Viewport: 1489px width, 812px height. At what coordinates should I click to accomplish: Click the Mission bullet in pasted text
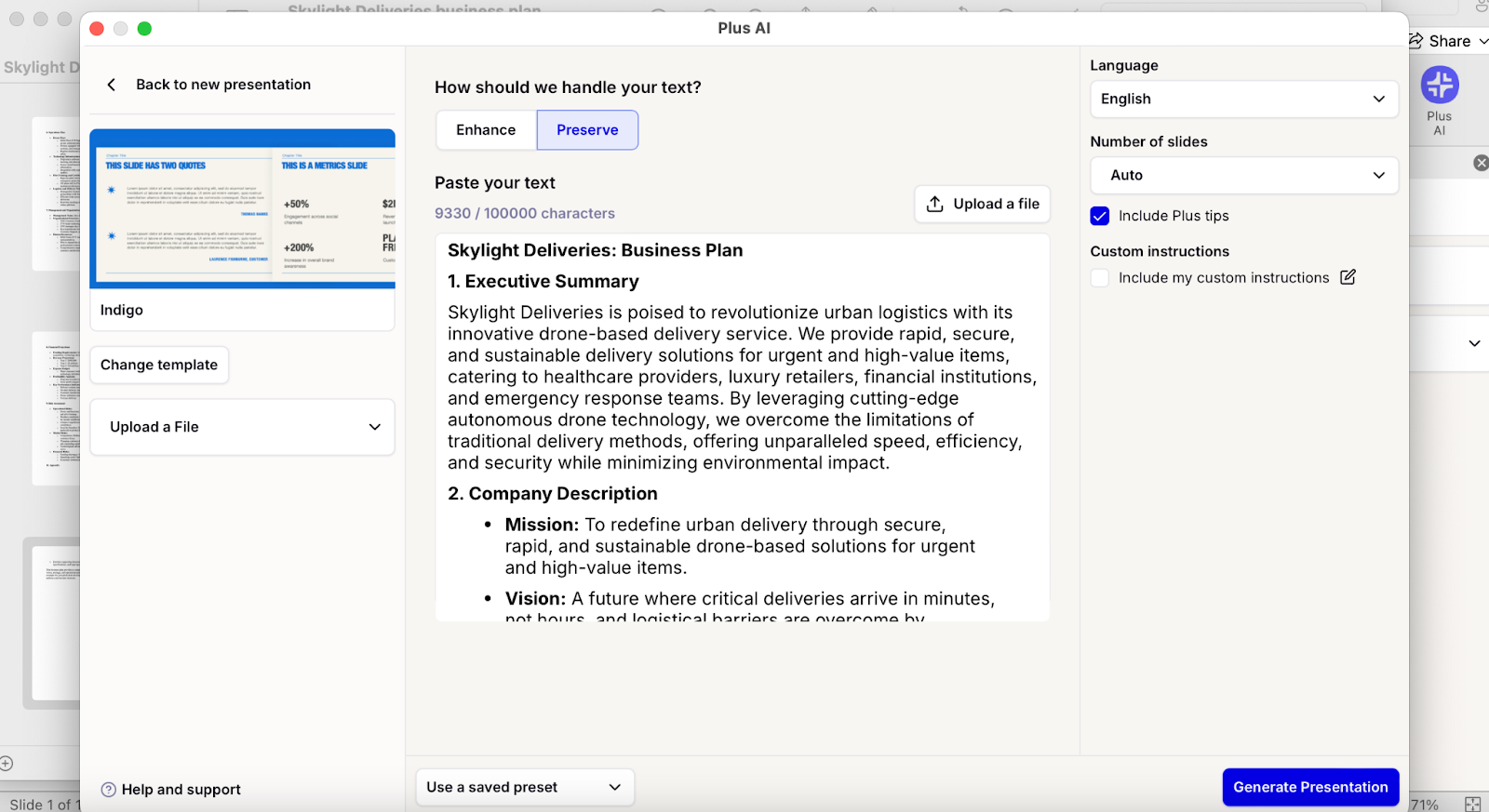tap(740, 546)
